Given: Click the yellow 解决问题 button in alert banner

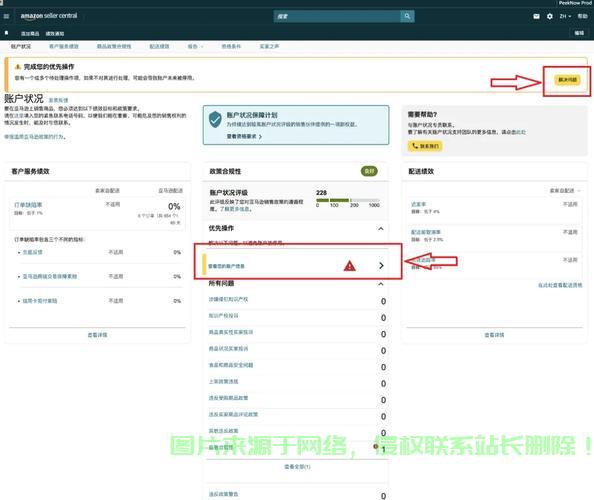Looking at the screenshot, I should click(x=567, y=80).
